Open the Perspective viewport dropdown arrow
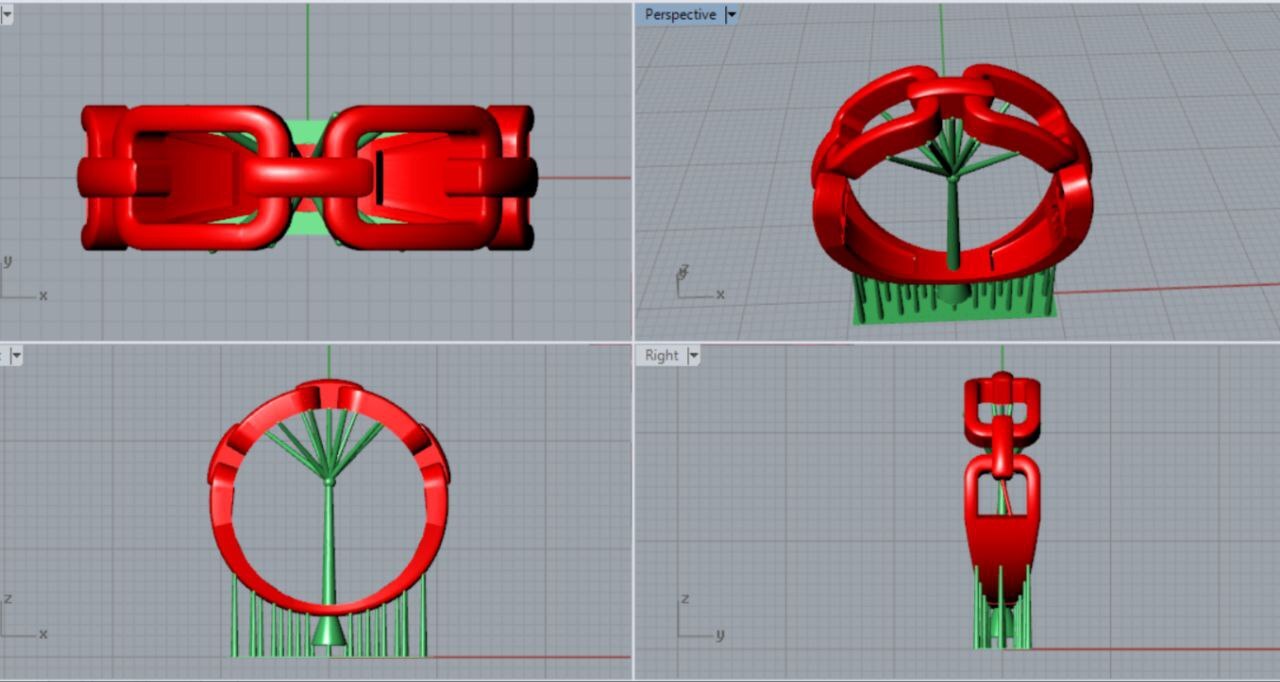The height and width of the screenshot is (682, 1280). (731, 15)
